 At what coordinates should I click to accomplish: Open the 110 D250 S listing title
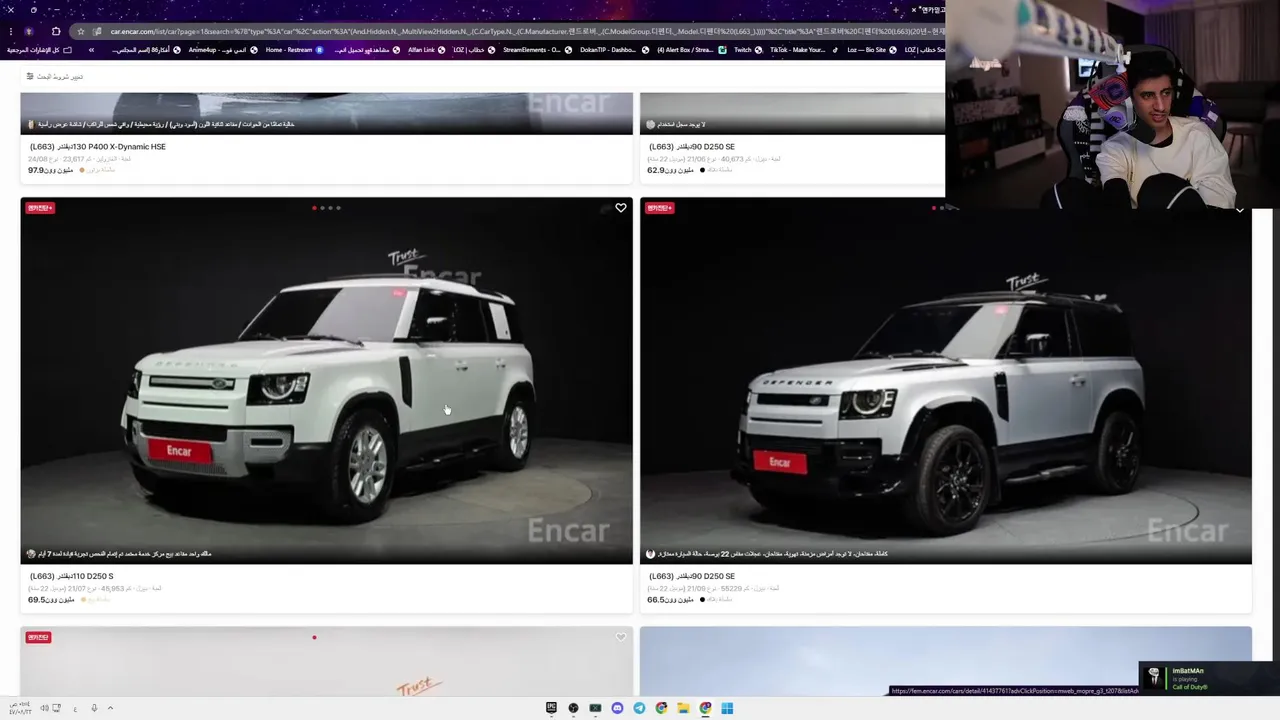71,576
